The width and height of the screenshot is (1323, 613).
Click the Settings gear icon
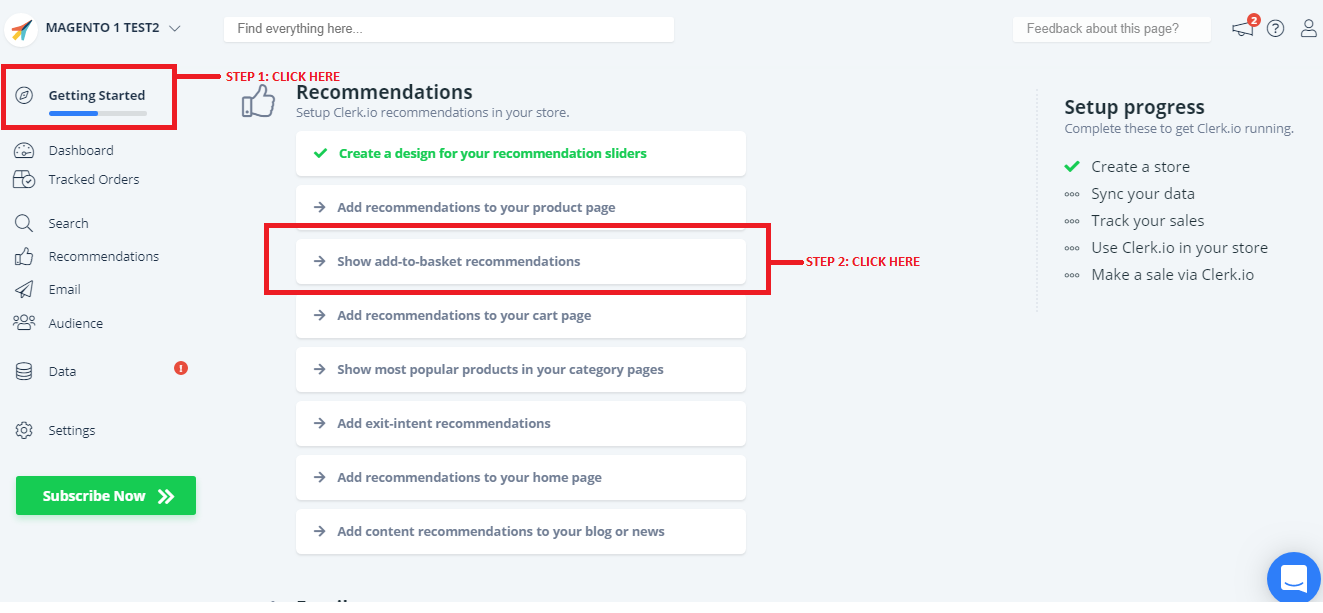(25, 431)
